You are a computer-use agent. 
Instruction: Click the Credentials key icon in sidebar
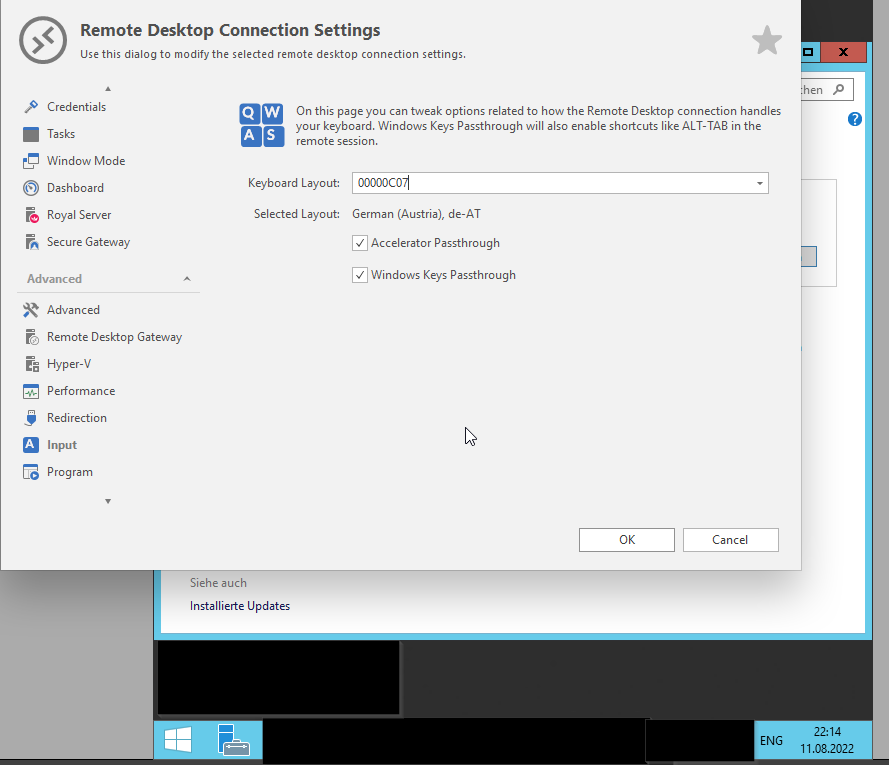pyautogui.click(x=30, y=107)
